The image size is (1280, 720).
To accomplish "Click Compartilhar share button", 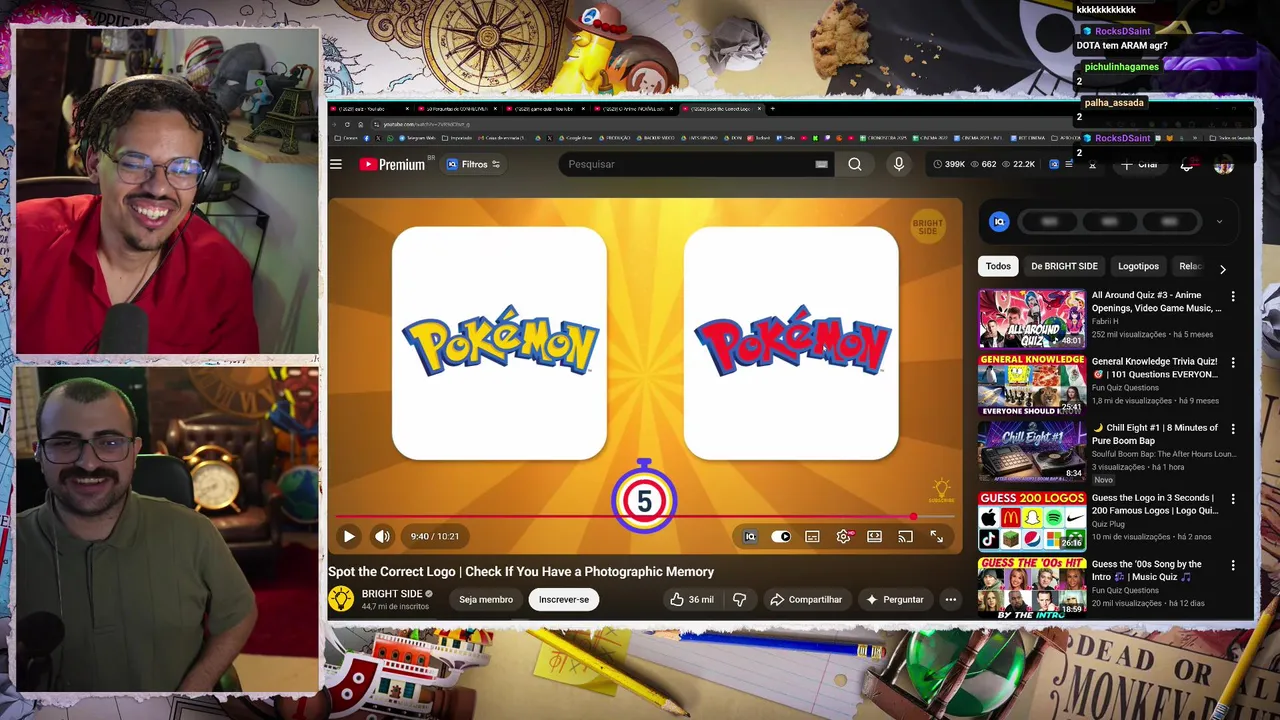I will point(806,599).
